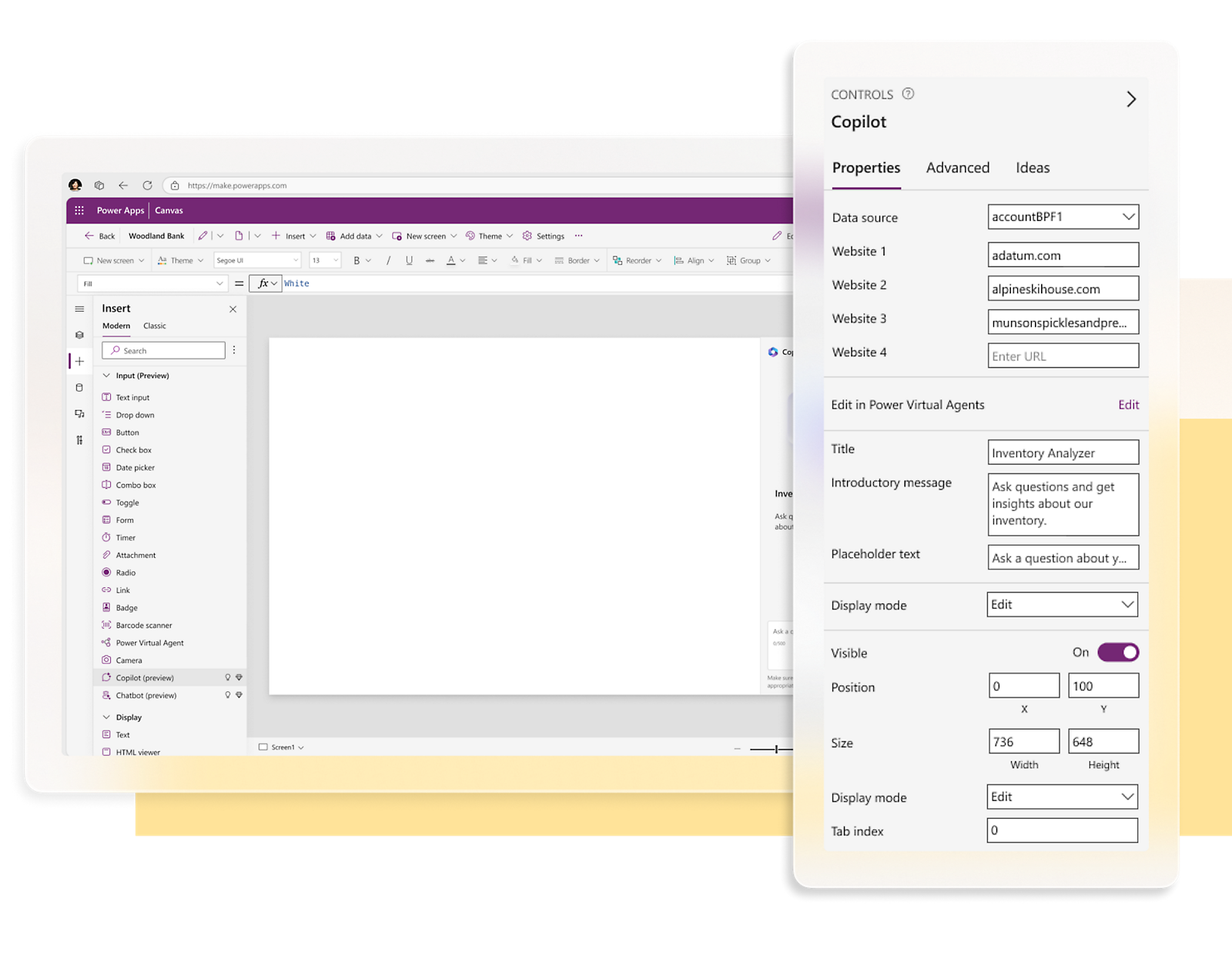The height and width of the screenshot is (979, 1232).
Task: Click the strikethrough formatting icon
Action: click(x=430, y=261)
